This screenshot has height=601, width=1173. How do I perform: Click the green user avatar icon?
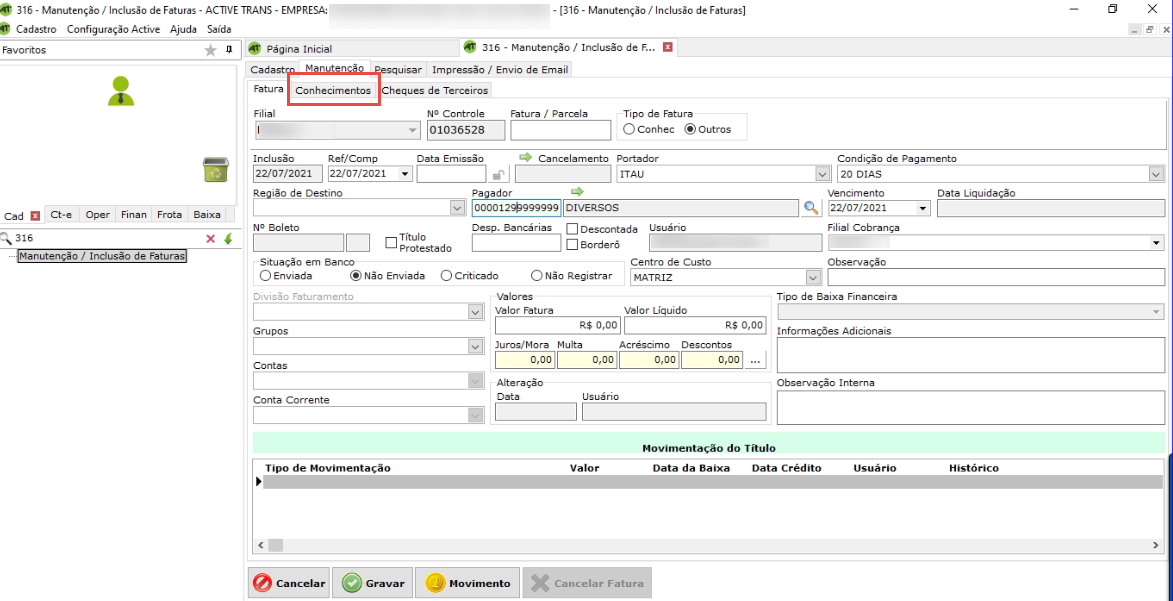121,91
